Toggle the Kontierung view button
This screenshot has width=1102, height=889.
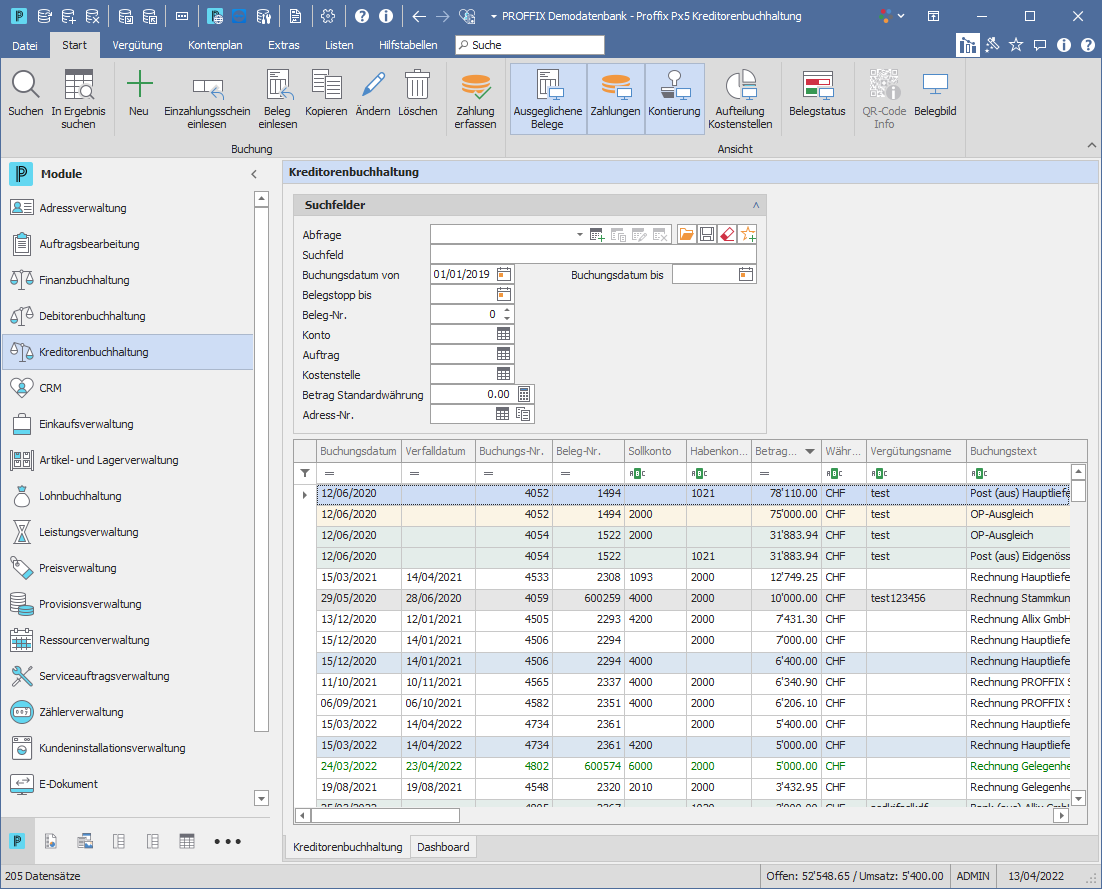click(674, 98)
